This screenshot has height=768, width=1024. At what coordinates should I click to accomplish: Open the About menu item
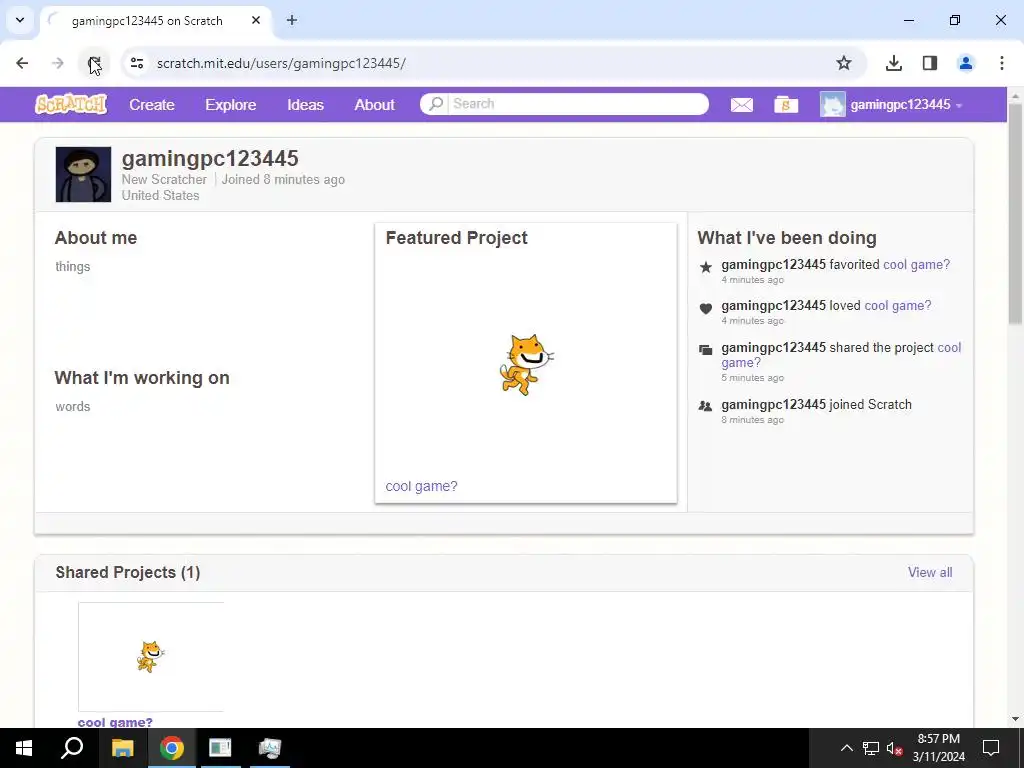click(374, 104)
